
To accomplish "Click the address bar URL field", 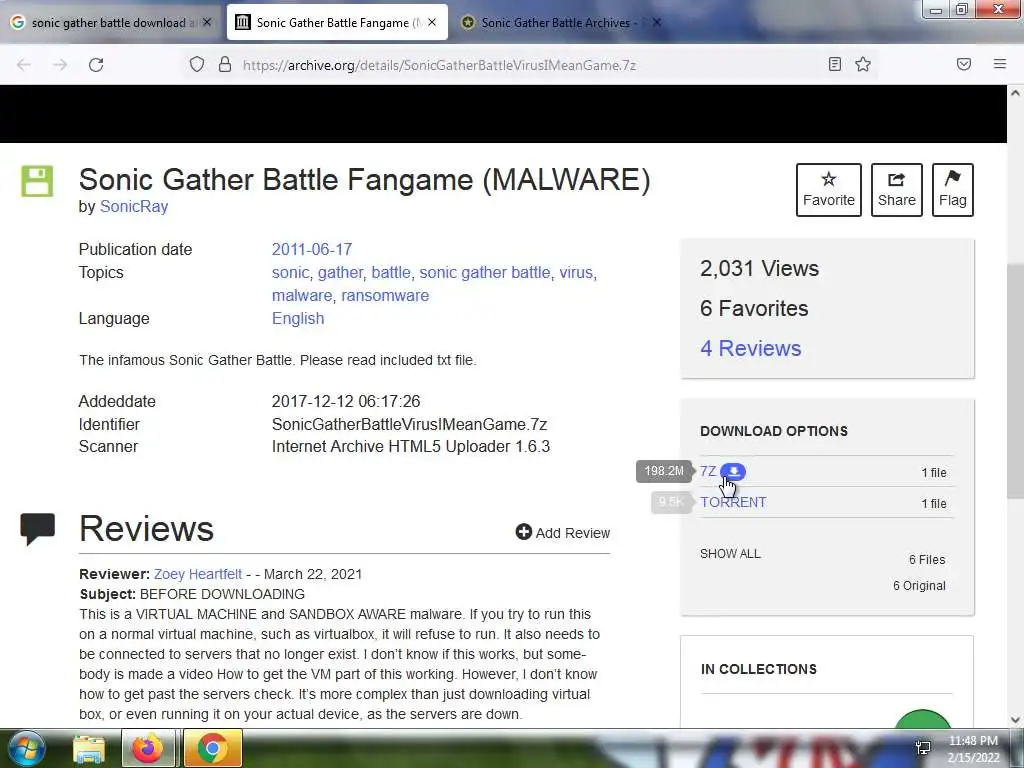I will [x=439, y=65].
